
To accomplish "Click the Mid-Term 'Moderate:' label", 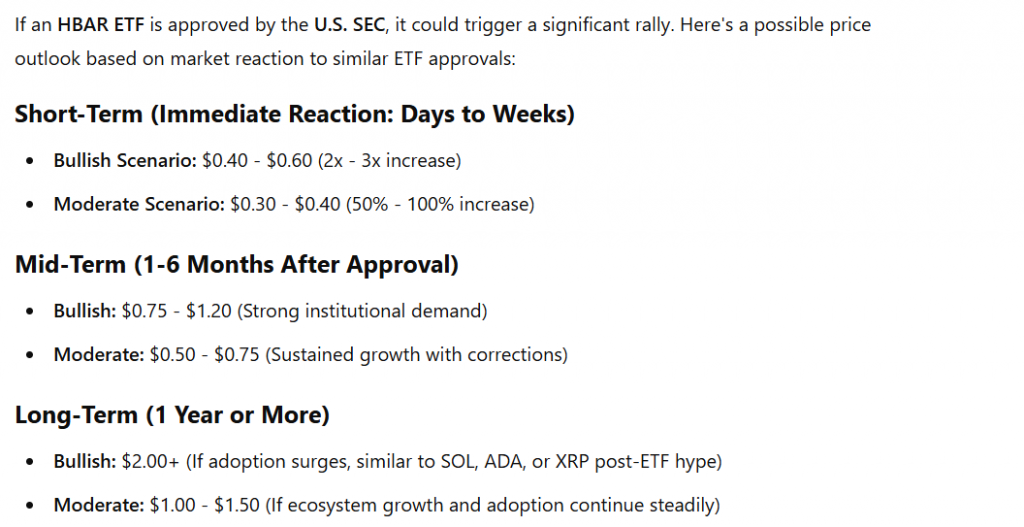I will 99,355.
